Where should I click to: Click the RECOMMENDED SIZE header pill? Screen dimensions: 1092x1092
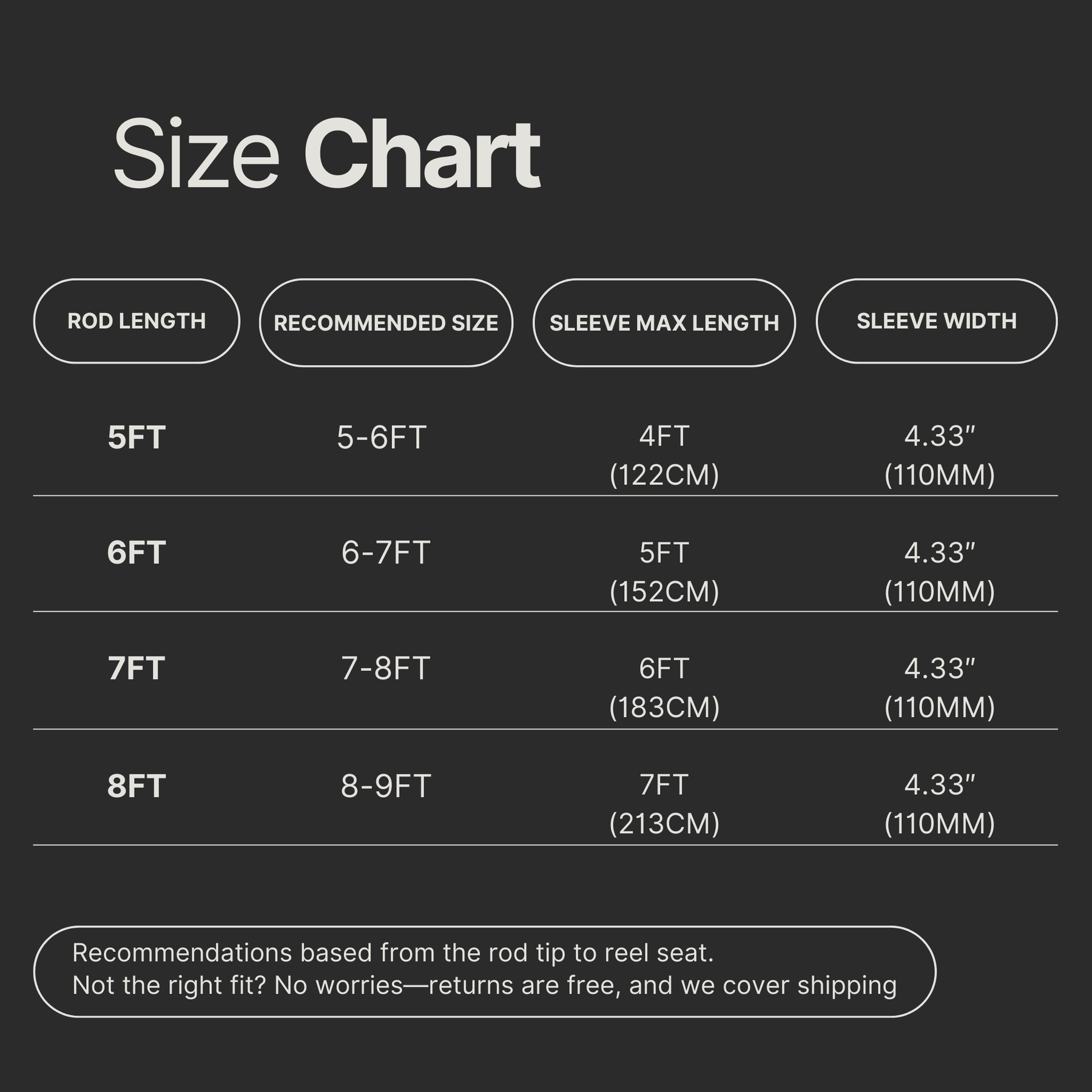pos(386,323)
